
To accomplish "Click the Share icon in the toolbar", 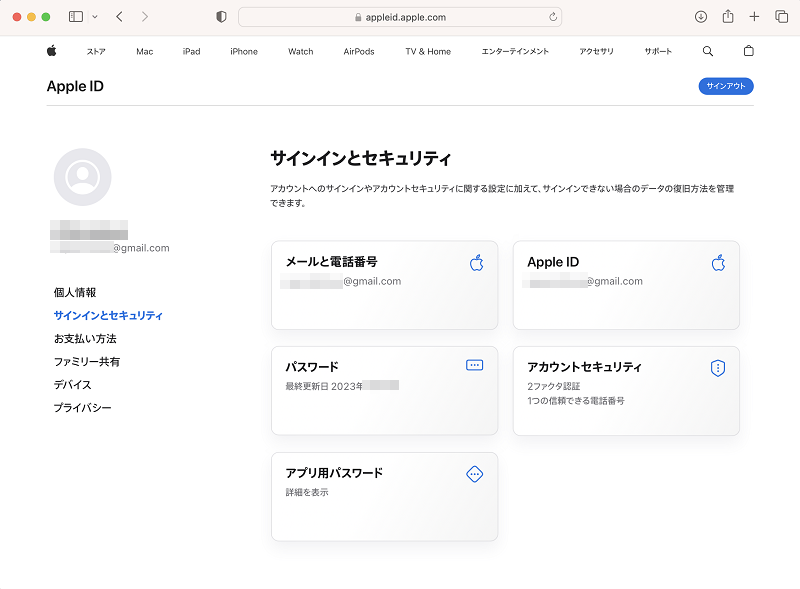I will click(728, 17).
